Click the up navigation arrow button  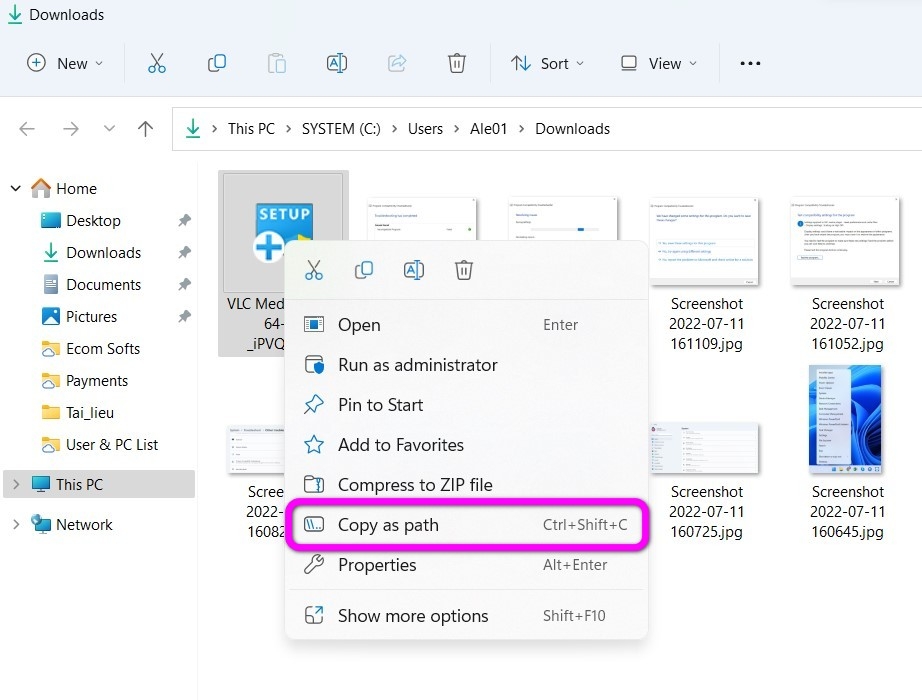[x=145, y=128]
